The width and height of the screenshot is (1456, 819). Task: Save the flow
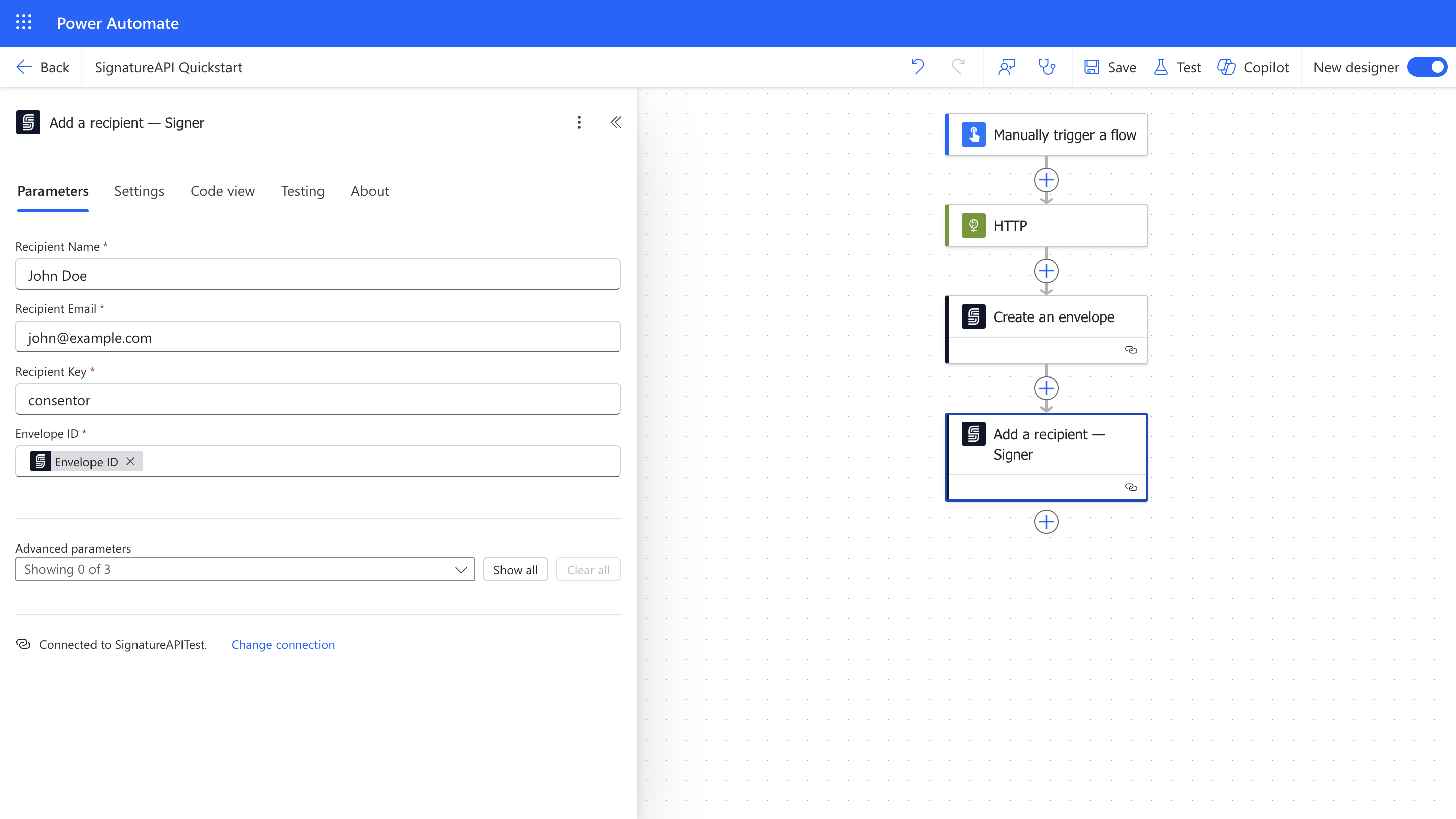pyautogui.click(x=1110, y=67)
